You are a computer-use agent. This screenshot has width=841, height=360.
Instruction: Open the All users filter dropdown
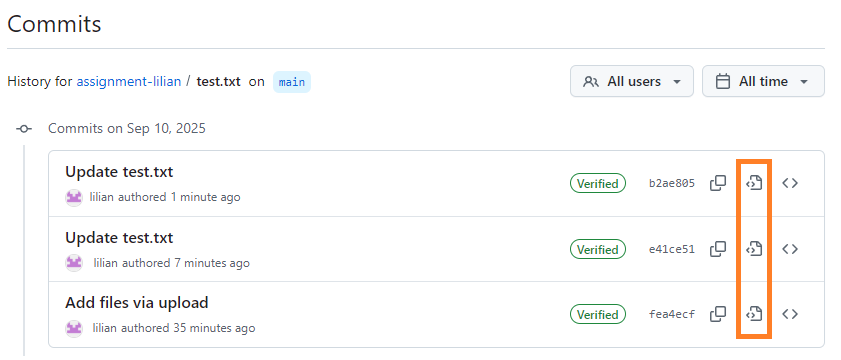pos(632,82)
